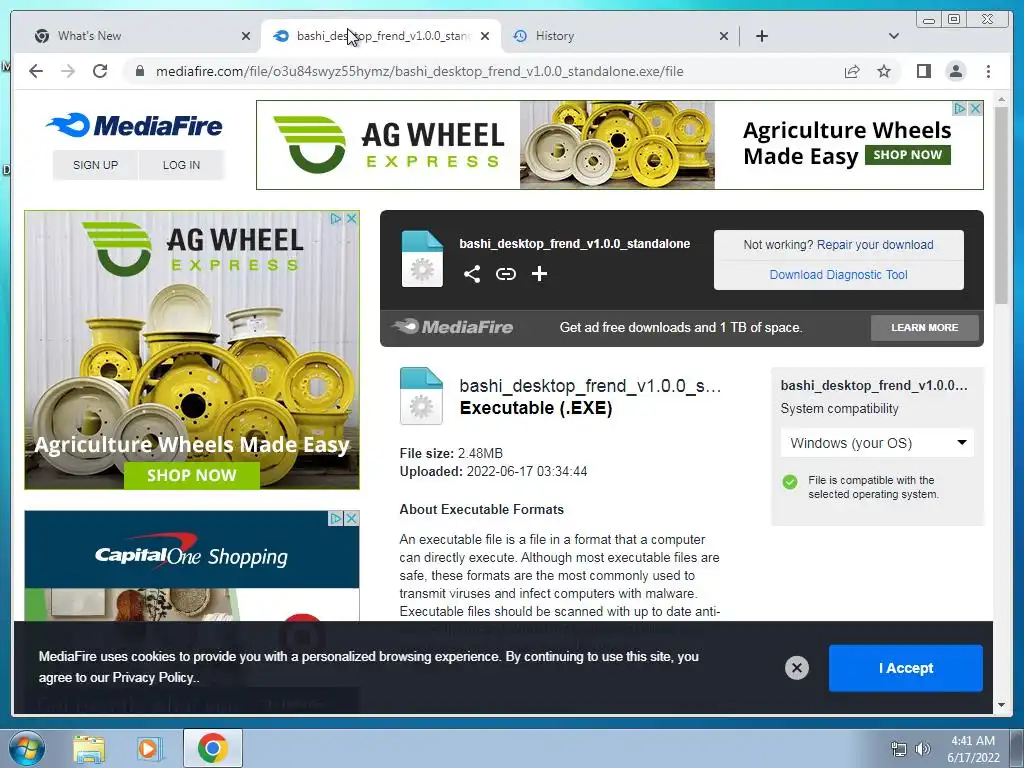Click the MediaFire logo
This screenshot has width=1024, height=768.
(x=134, y=125)
